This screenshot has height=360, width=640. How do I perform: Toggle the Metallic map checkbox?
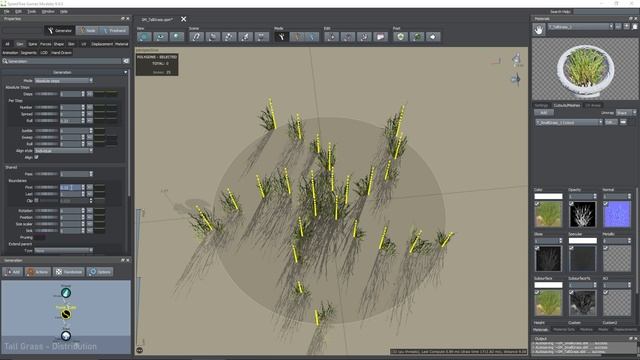606,248
